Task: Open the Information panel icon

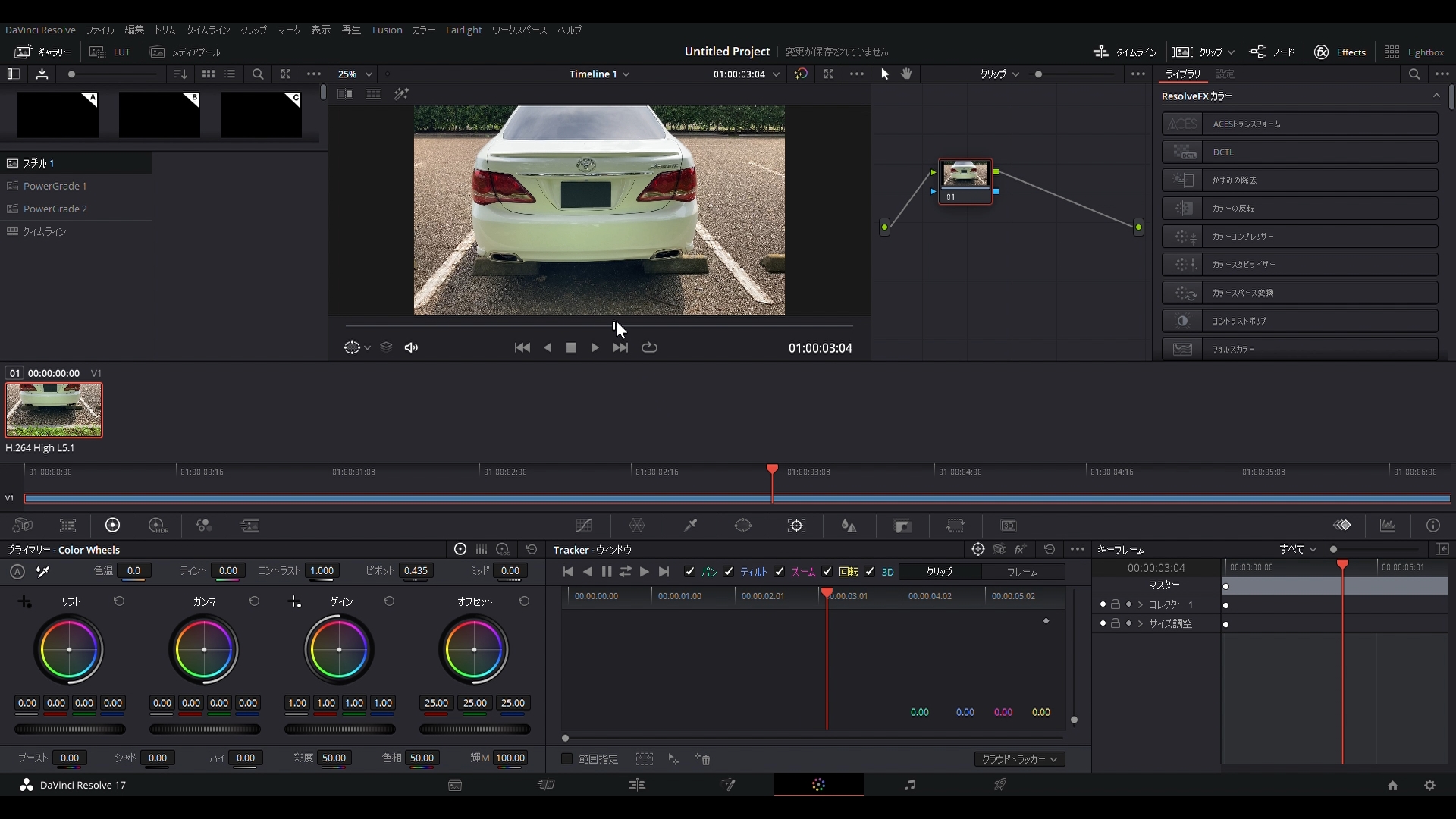Action: click(1433, 526)
